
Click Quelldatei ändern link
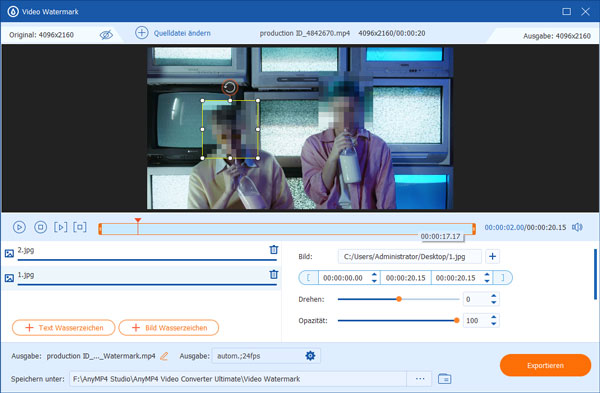182,33
